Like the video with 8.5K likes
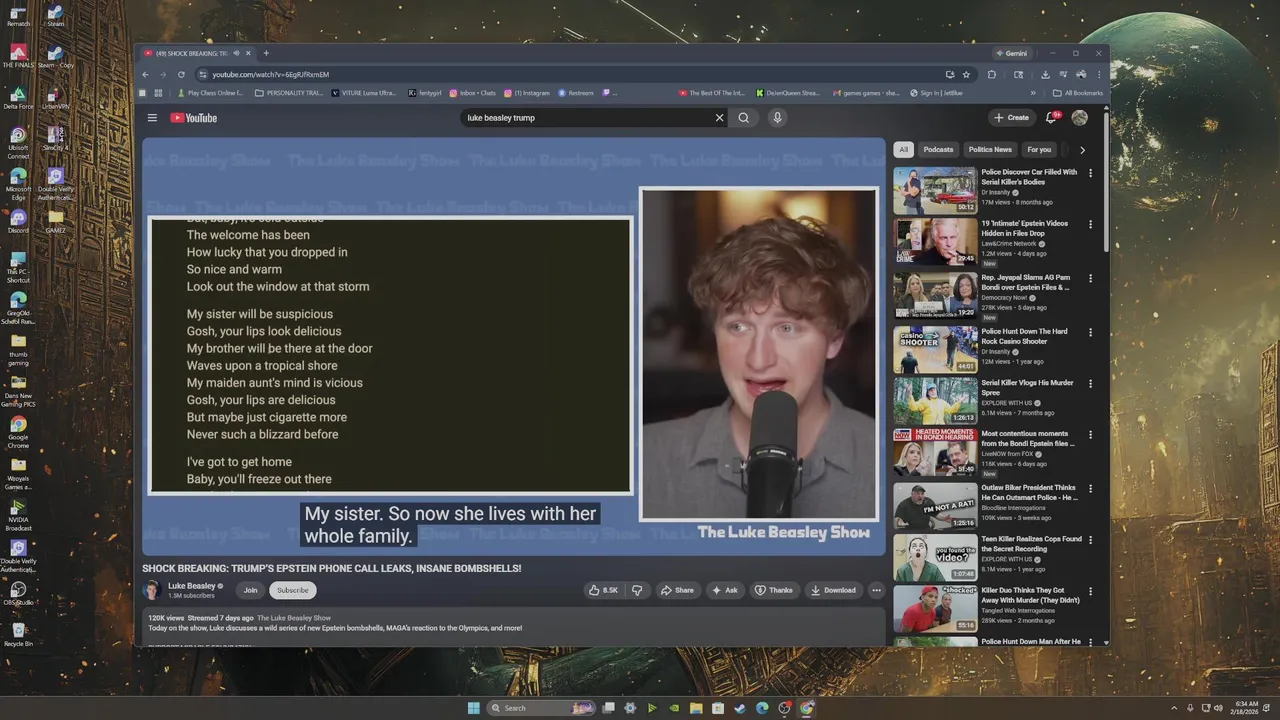The image size is (1280, 720). pos(603,590)
